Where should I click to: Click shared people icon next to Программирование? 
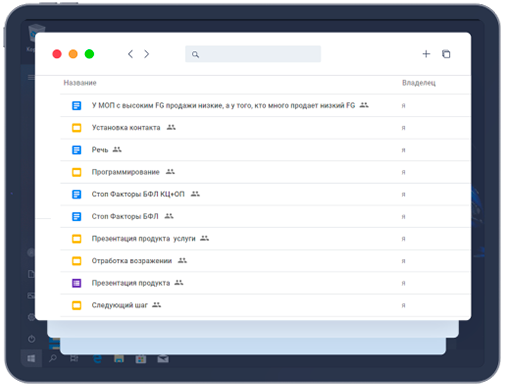[x=170, y=171]
